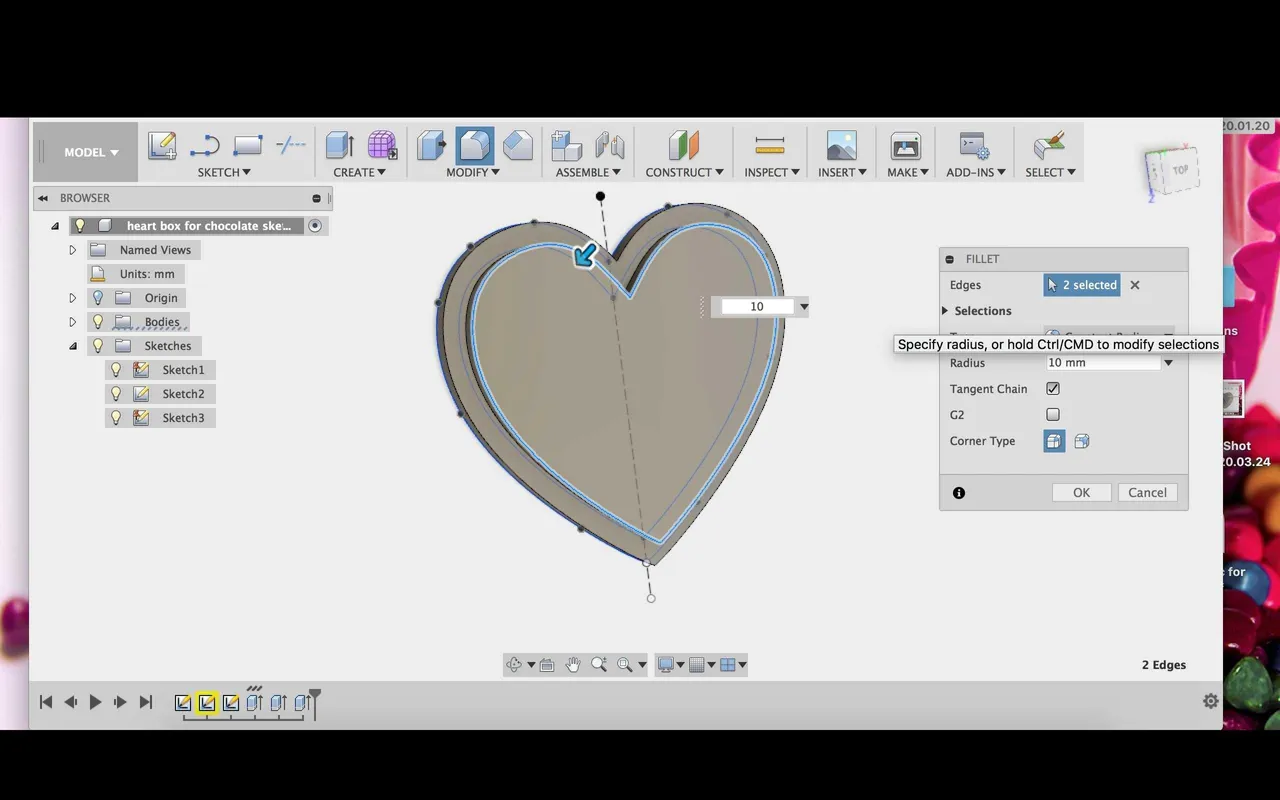Toggle visibility bulb for Sketch3
This screenshot has width=1280, height=800.
(116, 418)
